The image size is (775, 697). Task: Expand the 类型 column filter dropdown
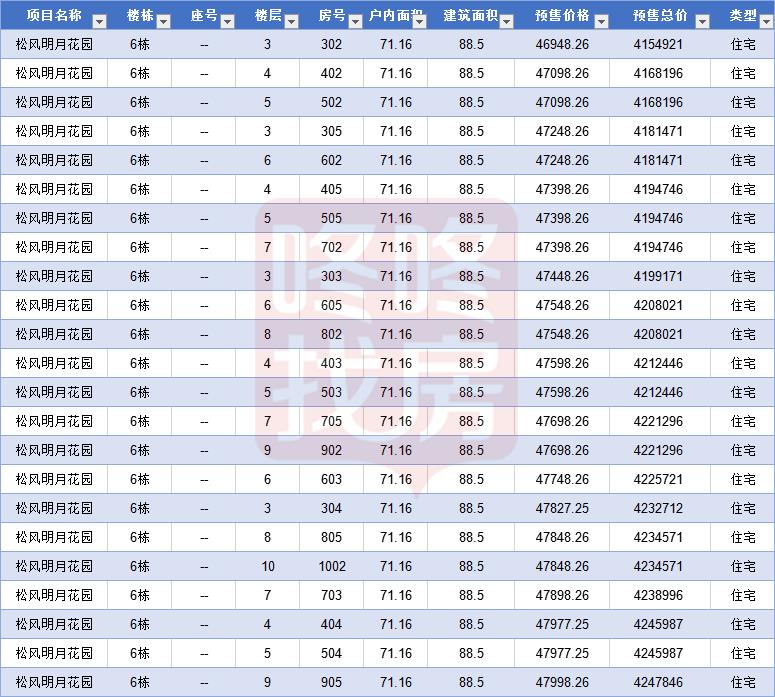(x=766, y=22)
